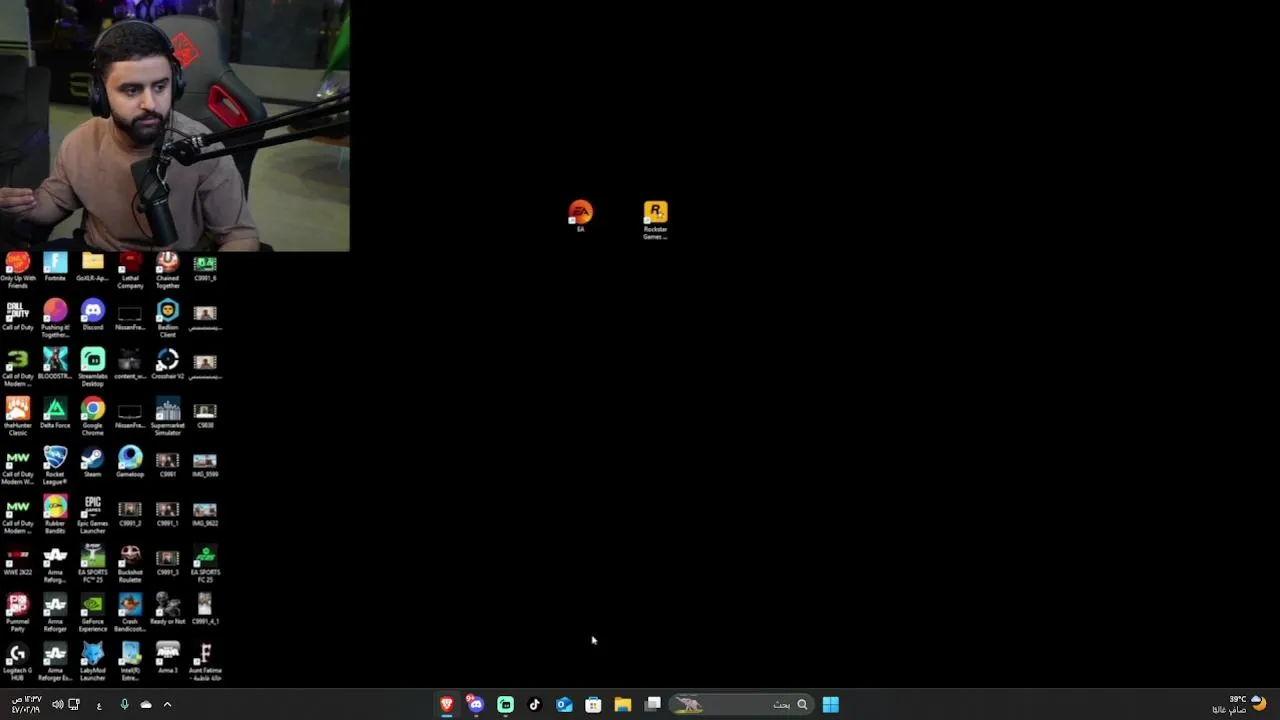1280x720 pixels.
Task: Select the C9991_1 video file
Action: (x=167, y=512)
